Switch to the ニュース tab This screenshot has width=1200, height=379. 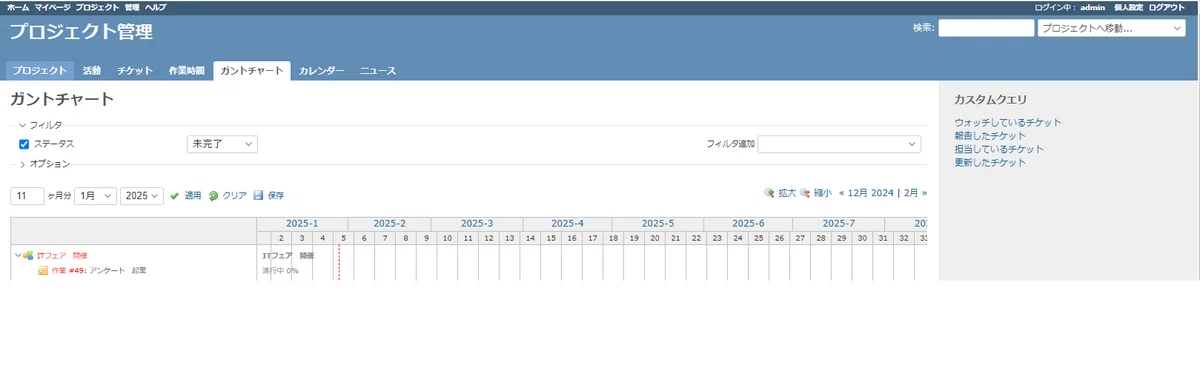point(378,71)
